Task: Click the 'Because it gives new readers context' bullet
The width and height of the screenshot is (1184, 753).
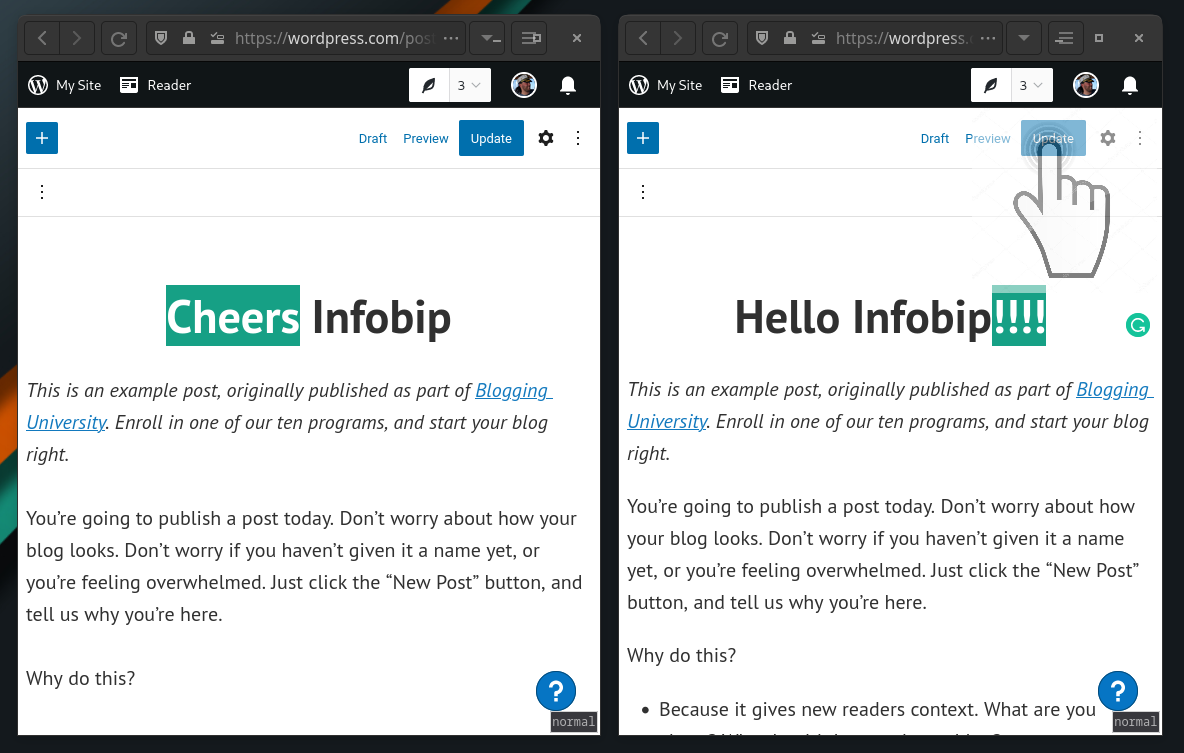Action: click(x=877, y=709)
